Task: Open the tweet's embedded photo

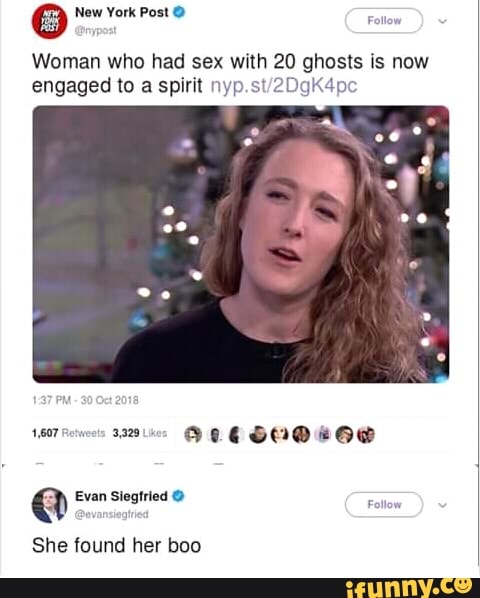Action: pyautogui.click(x=241, y=244)
